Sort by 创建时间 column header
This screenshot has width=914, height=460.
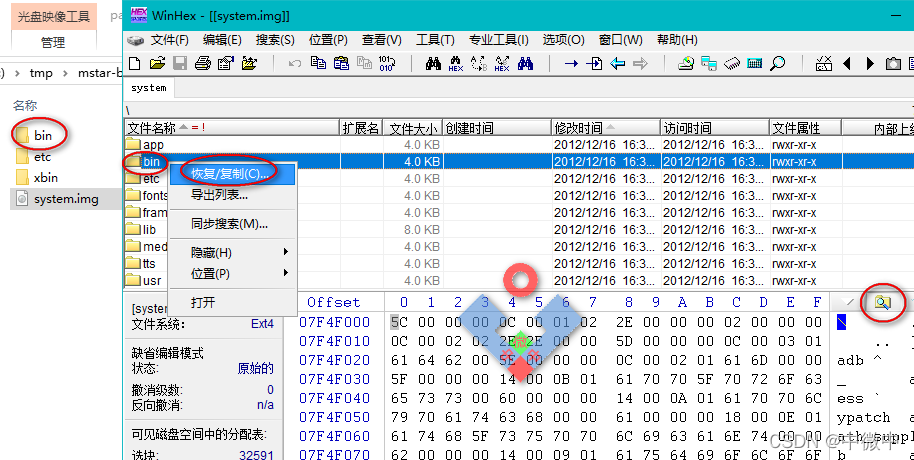coord(497,128)
